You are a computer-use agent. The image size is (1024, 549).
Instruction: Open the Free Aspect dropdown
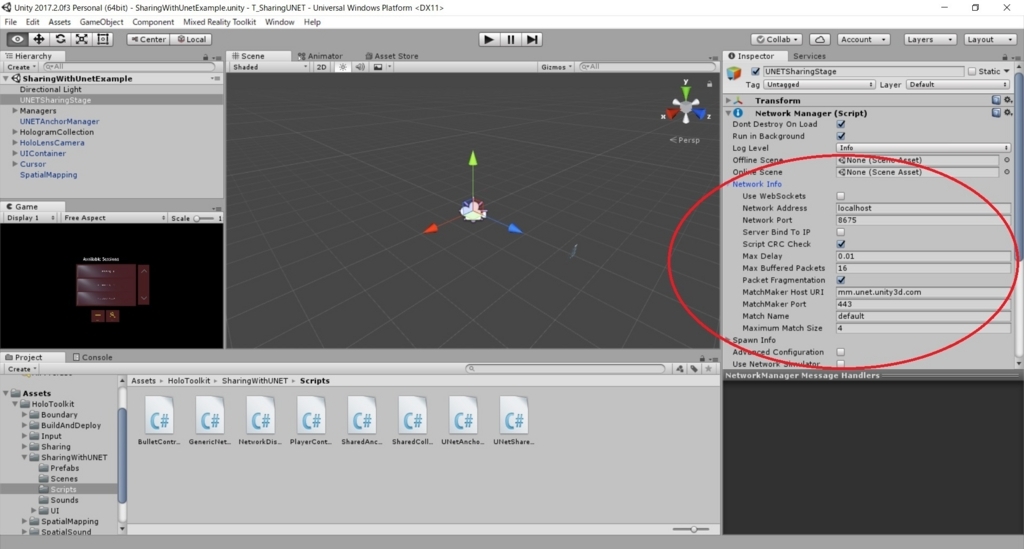point(114,217)
